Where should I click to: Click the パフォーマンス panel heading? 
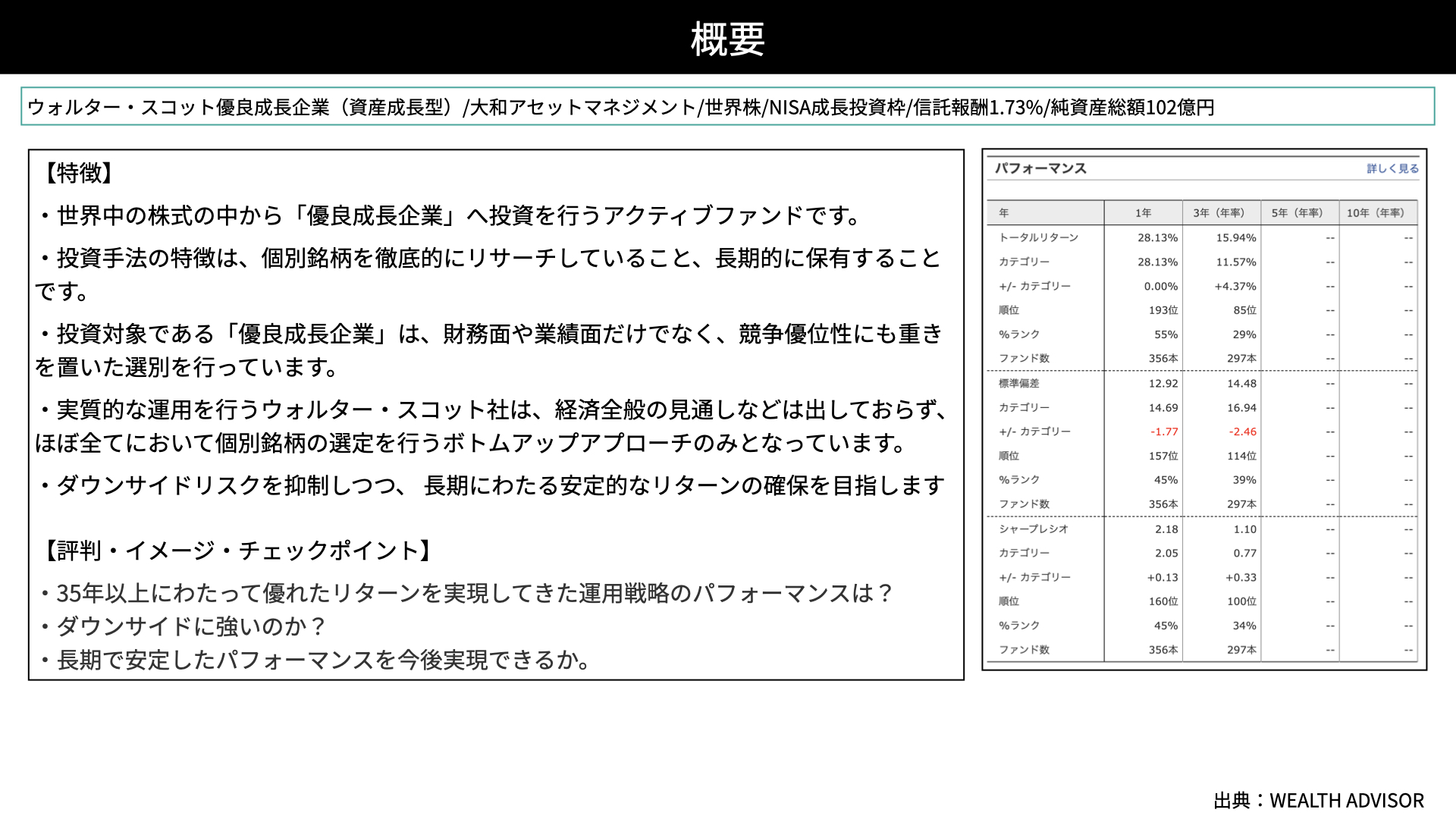1040,168
